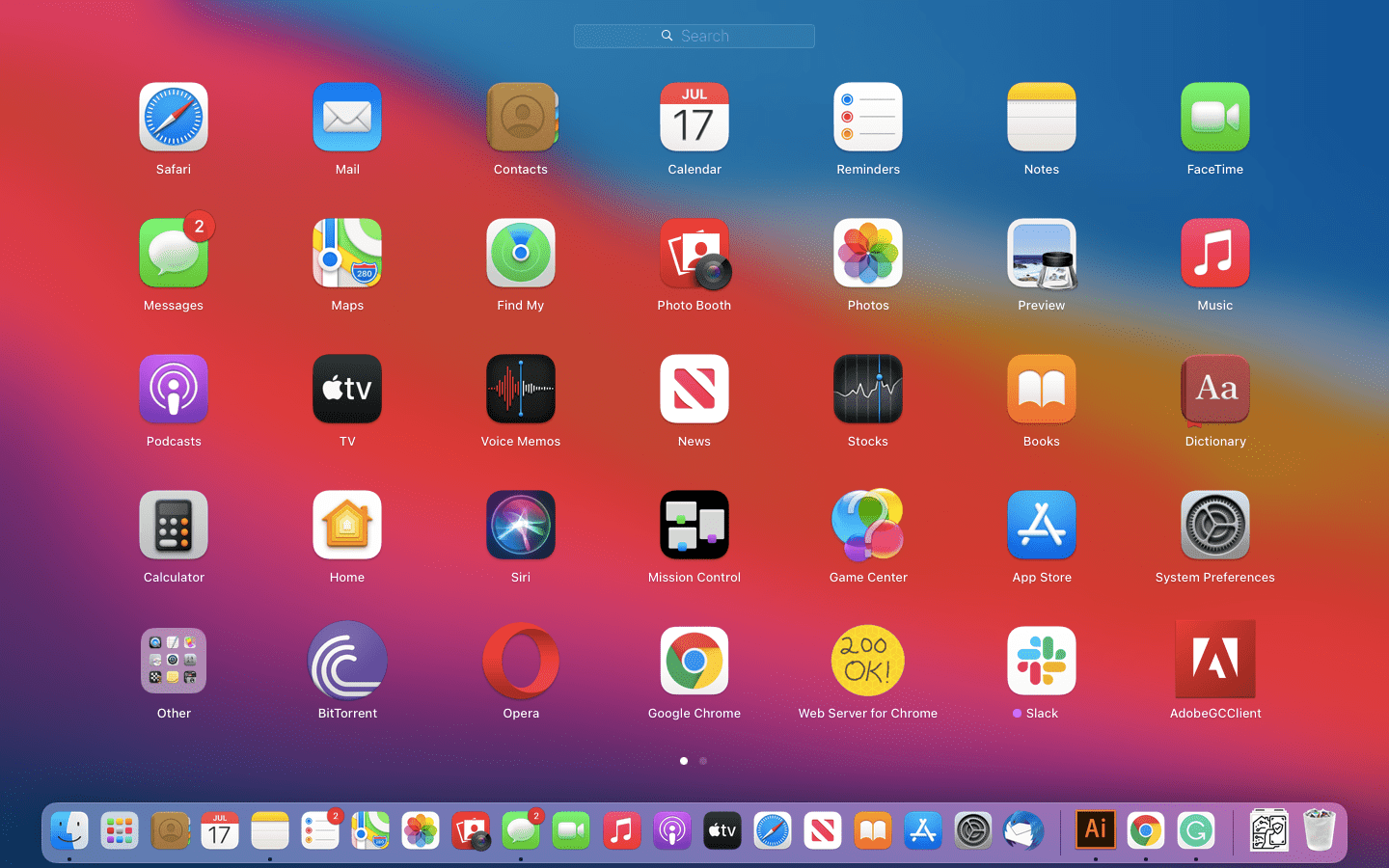Open the Home app

click(347, 525)
